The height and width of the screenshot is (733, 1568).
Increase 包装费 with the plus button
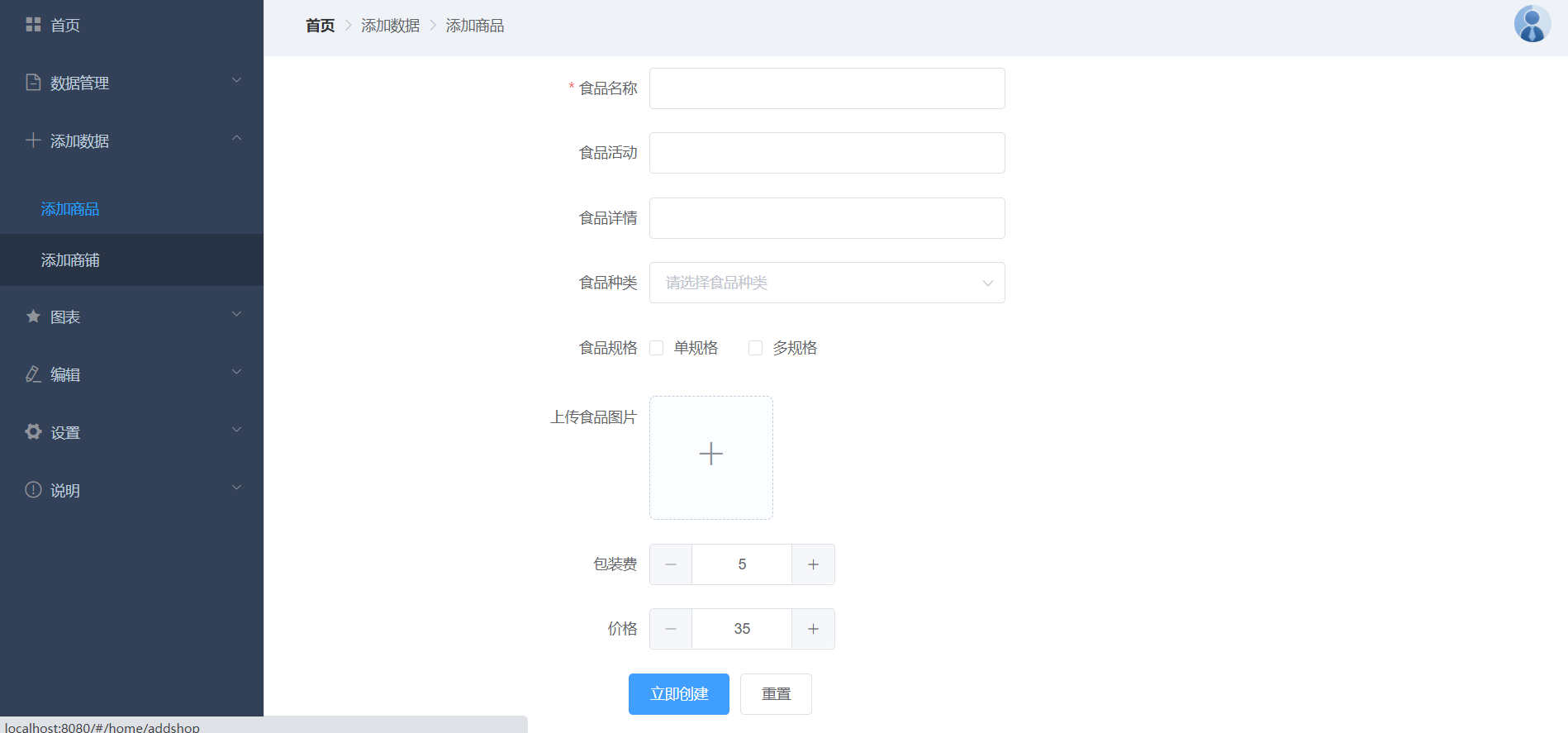coord(813,564)
